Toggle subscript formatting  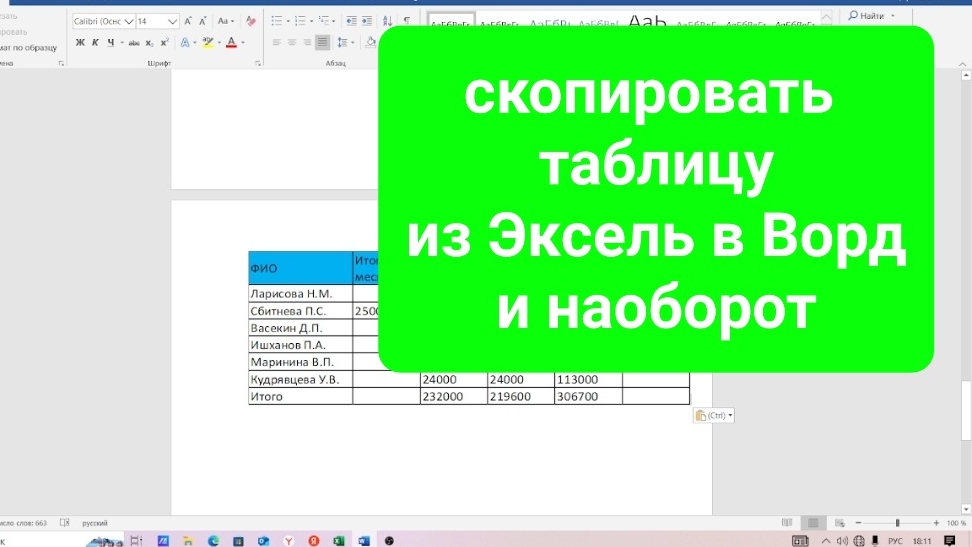click(x=149, y=42)
